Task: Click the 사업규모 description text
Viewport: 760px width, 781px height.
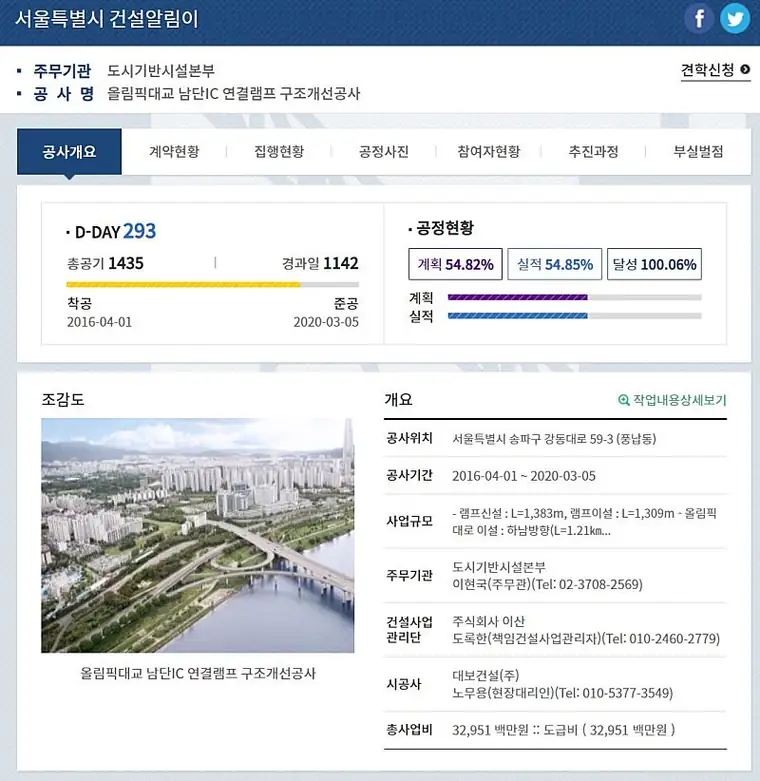Action: coord(584,521)
